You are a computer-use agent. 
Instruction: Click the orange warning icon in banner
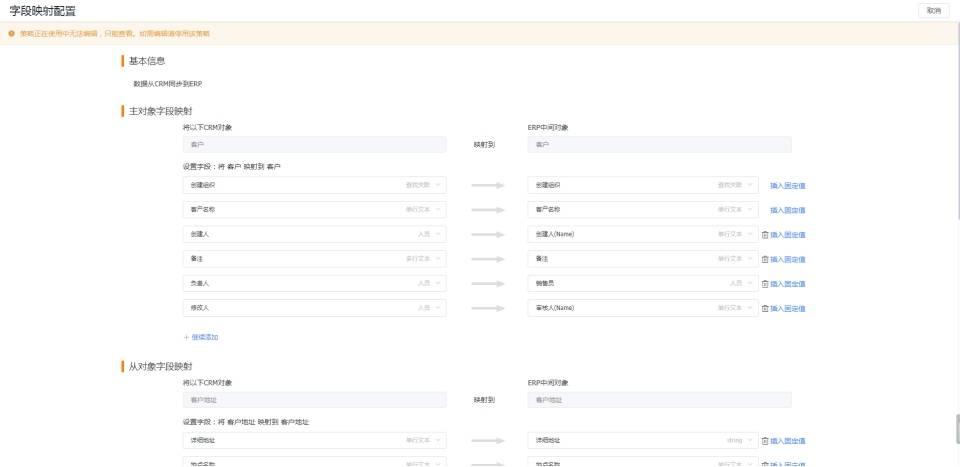[x=12, y=34]
